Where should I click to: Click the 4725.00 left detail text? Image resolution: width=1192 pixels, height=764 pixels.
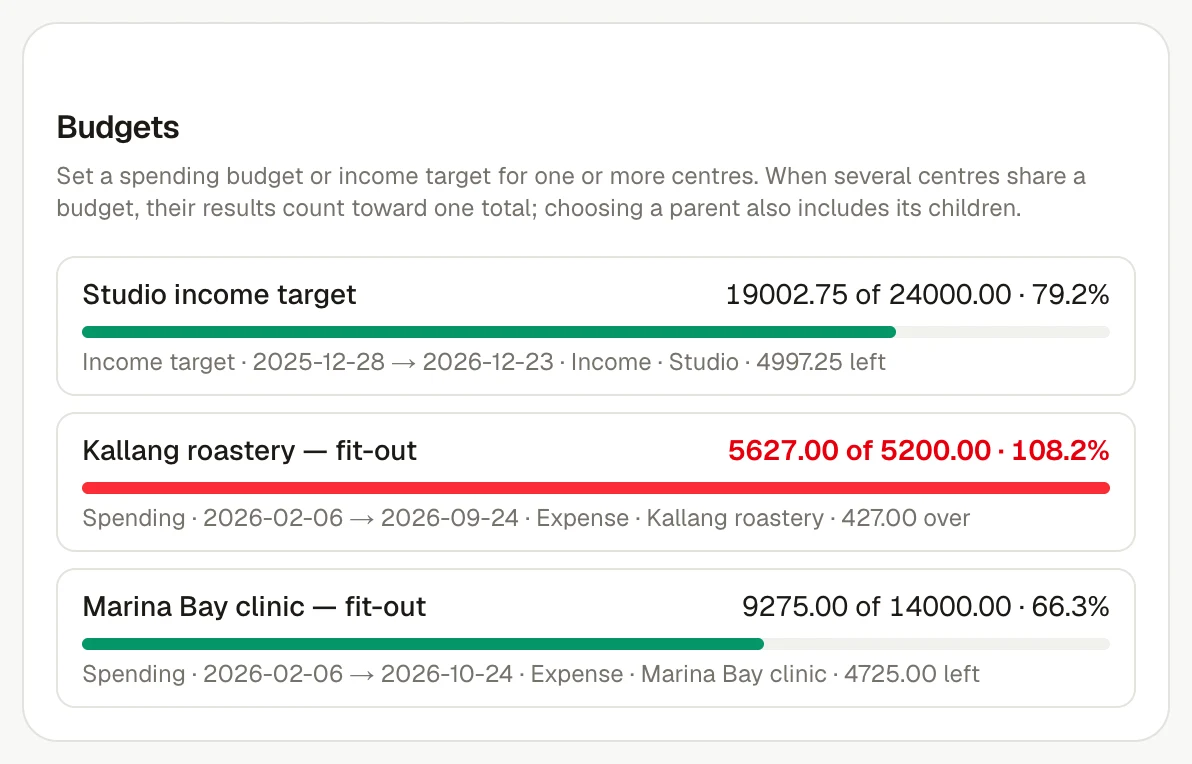pyautogui.click(x=911, y=674)
